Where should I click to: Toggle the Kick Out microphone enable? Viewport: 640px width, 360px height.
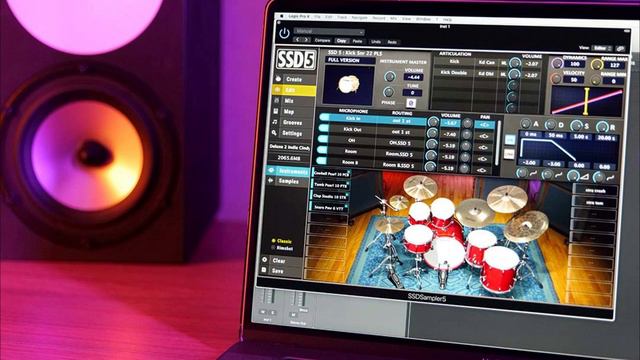(x=324, y=128)
